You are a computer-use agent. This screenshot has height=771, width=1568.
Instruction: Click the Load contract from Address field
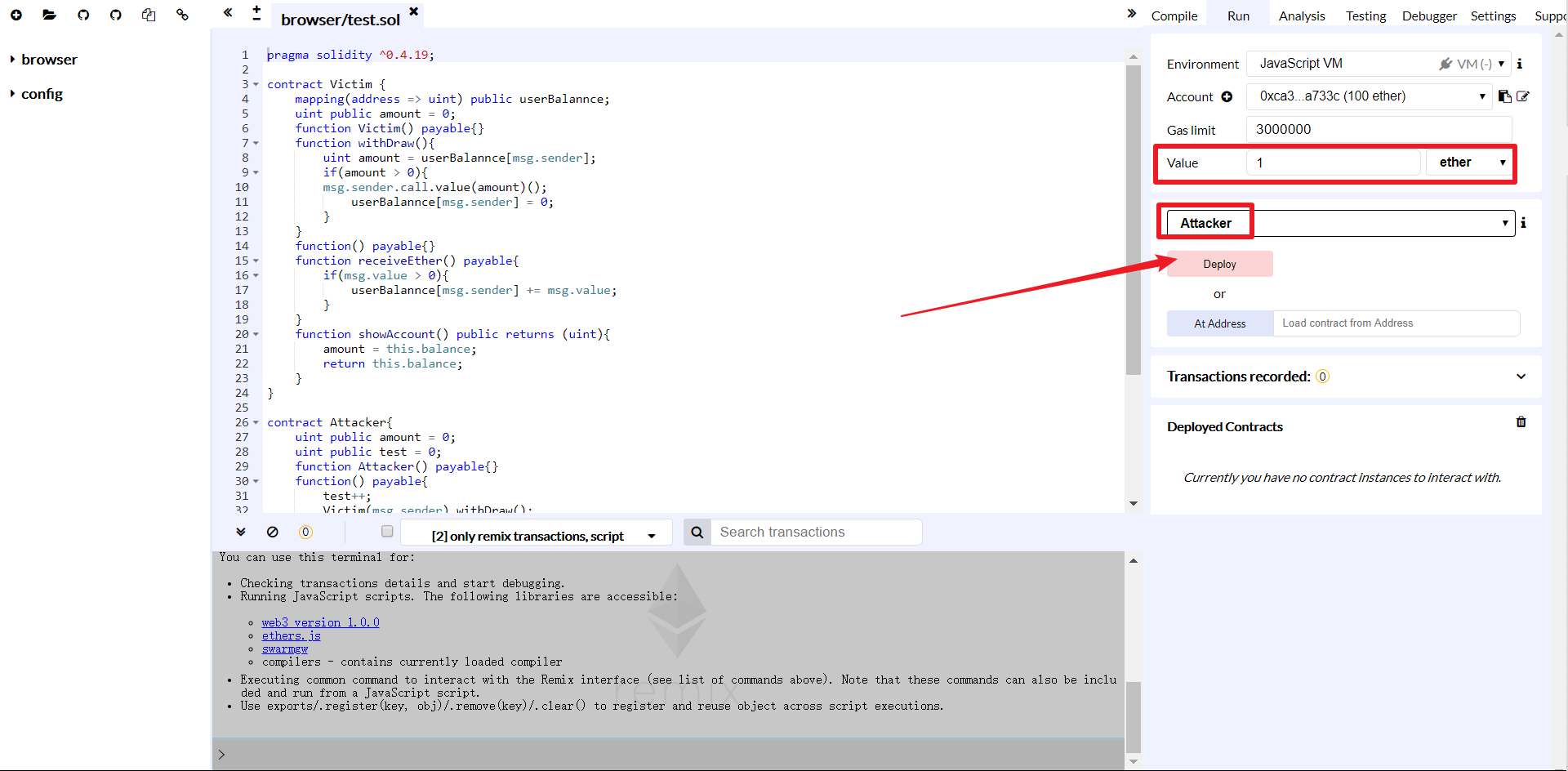point(1396,323)
